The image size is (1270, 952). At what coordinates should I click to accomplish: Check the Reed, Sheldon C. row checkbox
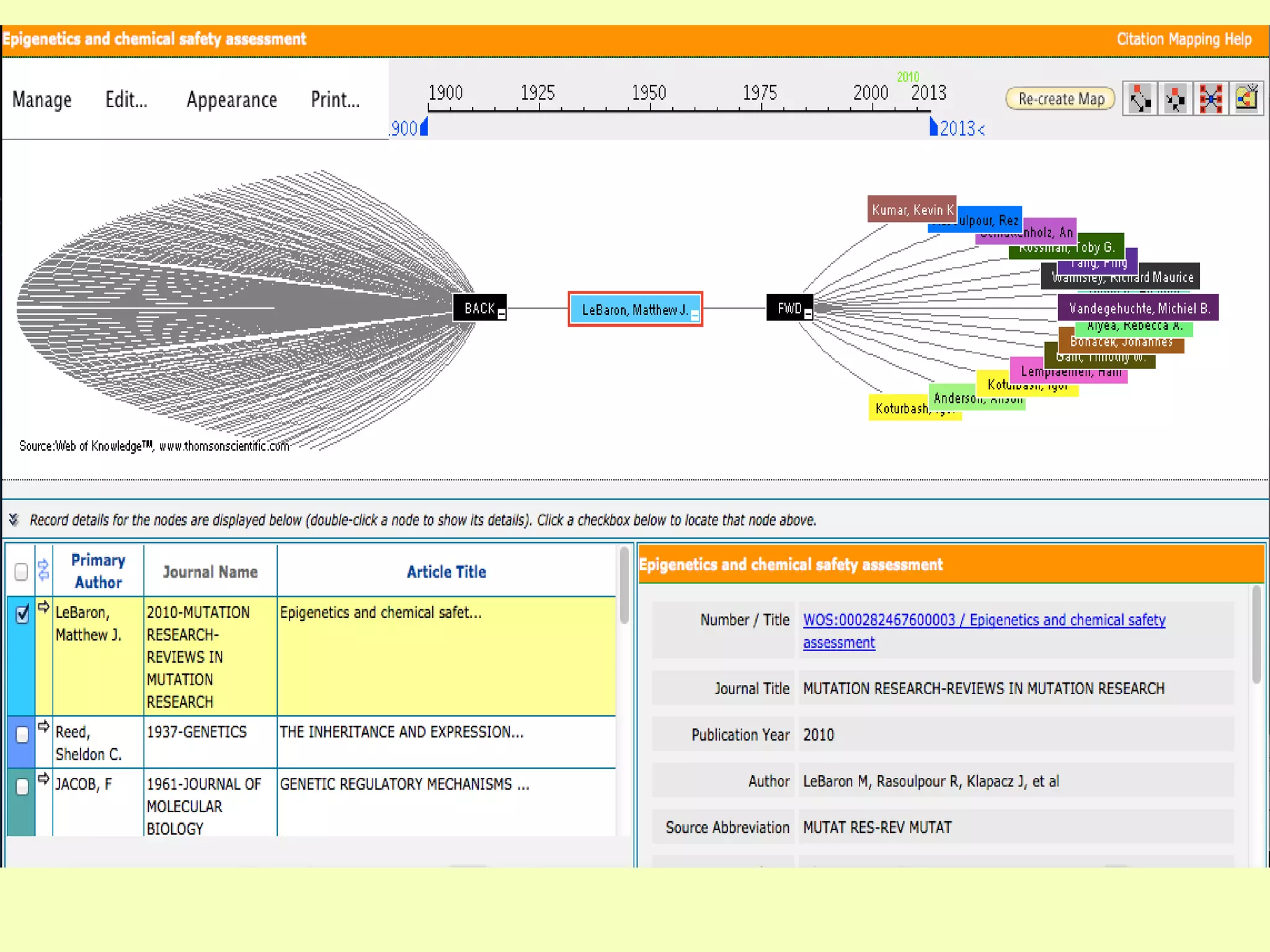[x=22, y=734]
